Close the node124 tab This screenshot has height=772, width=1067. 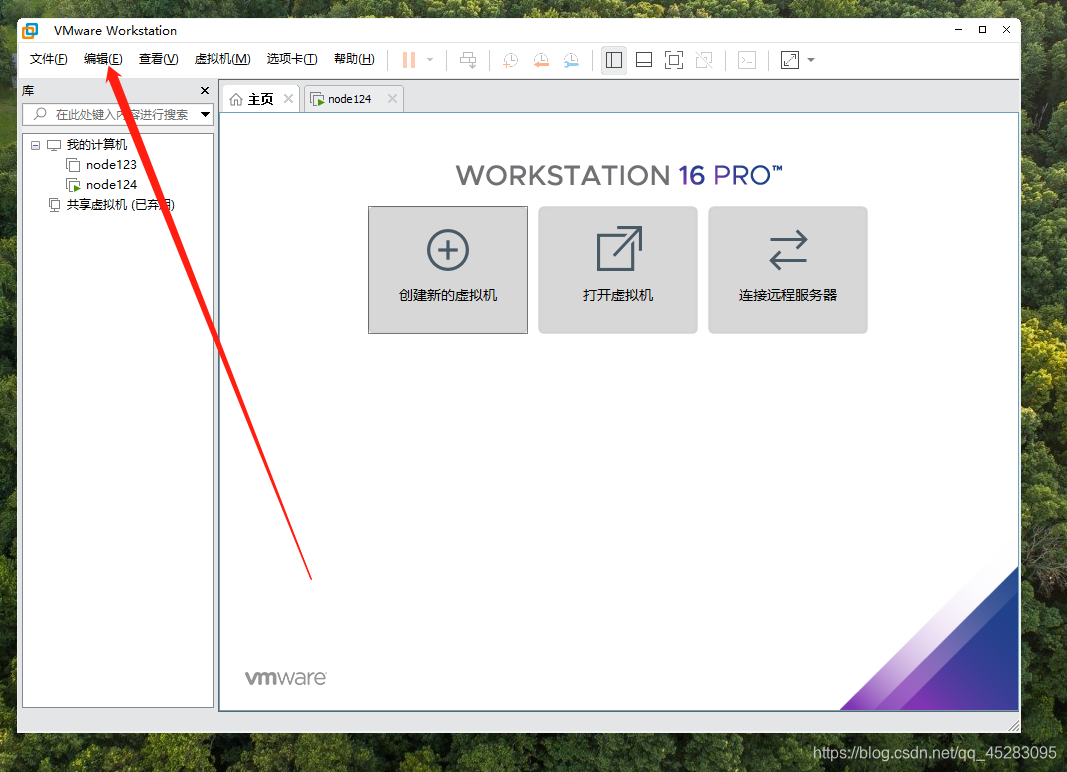pos(393,99)
